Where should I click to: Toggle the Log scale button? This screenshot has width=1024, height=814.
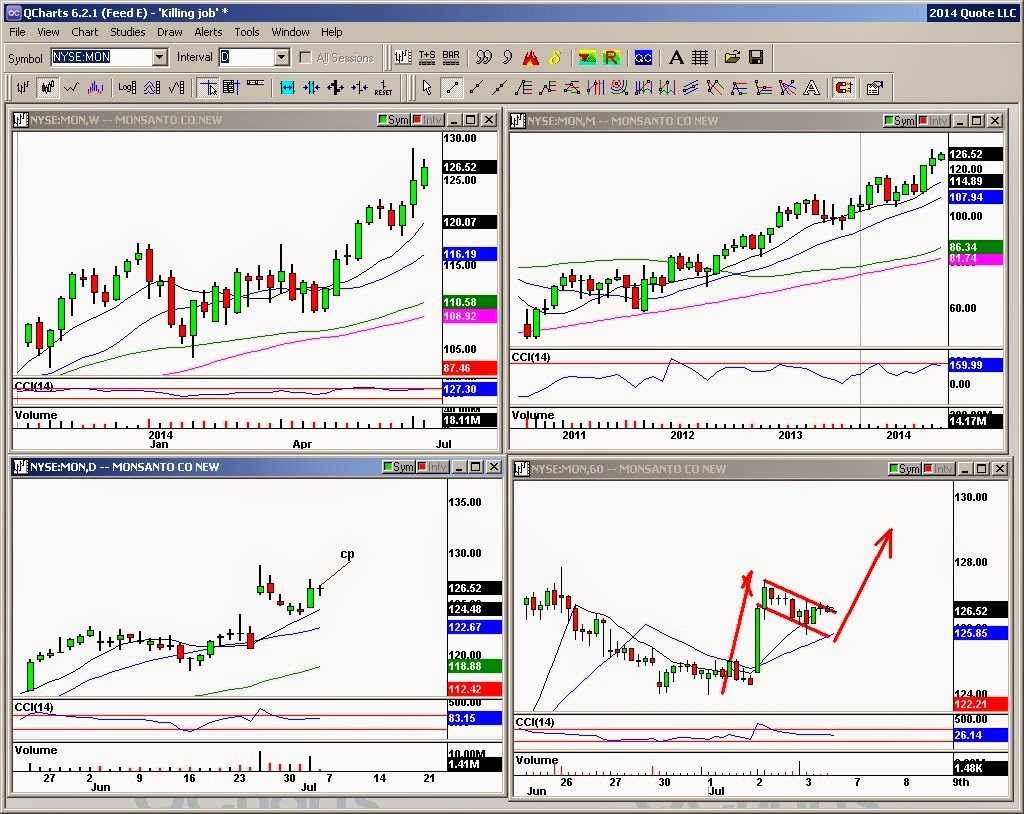(x=127, y=88)
